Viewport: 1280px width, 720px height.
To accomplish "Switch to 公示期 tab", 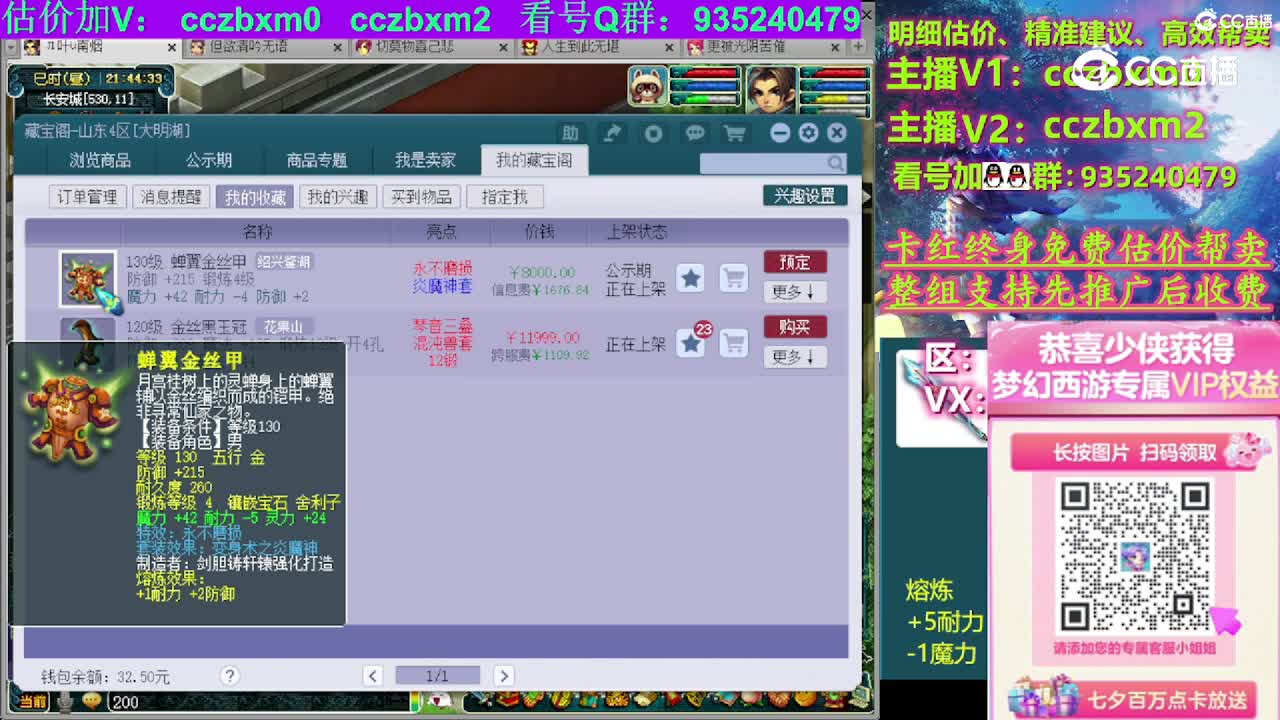I will (209, 160).
